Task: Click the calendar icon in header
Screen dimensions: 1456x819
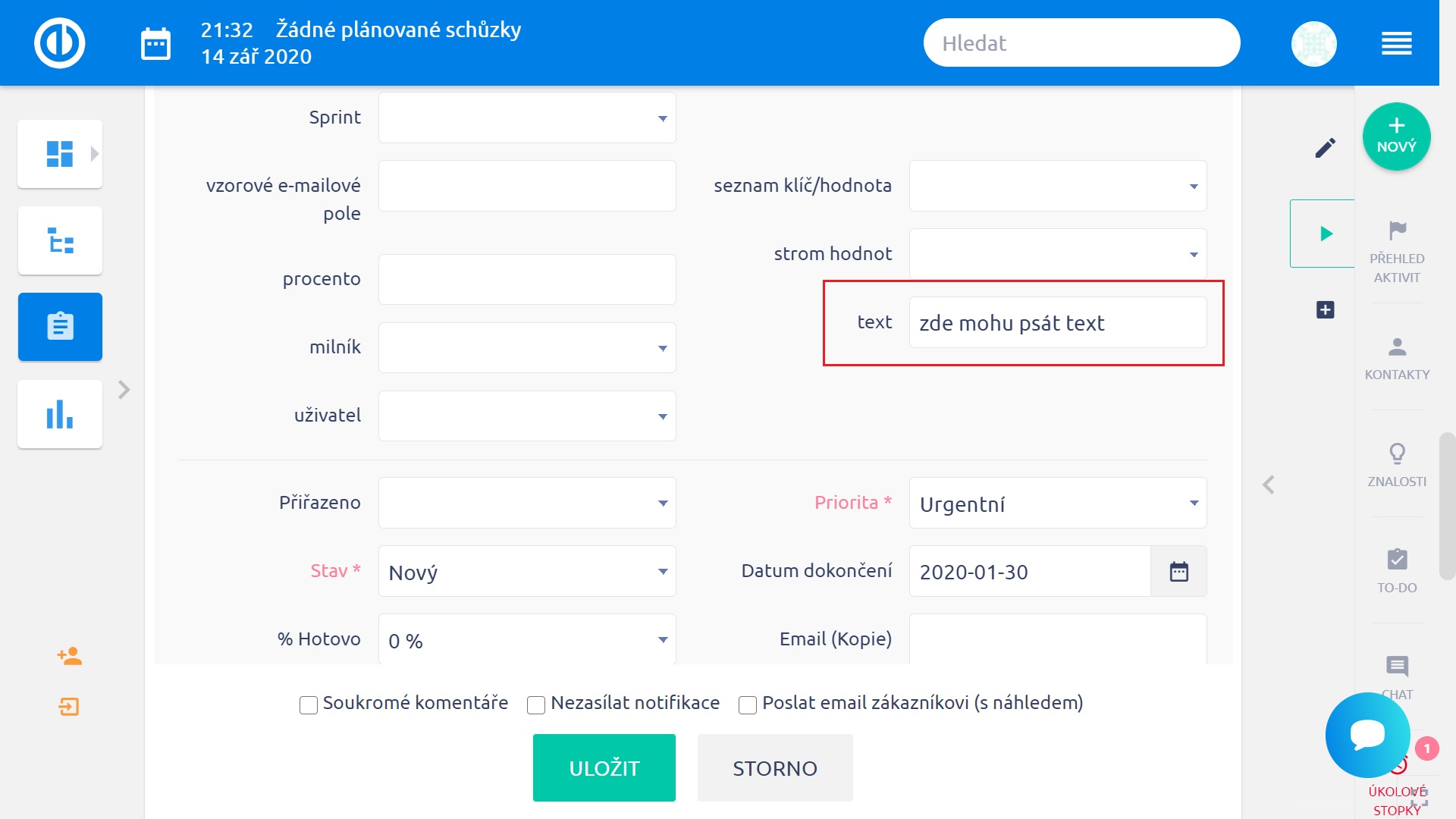Action: click(x=156, y=44)
